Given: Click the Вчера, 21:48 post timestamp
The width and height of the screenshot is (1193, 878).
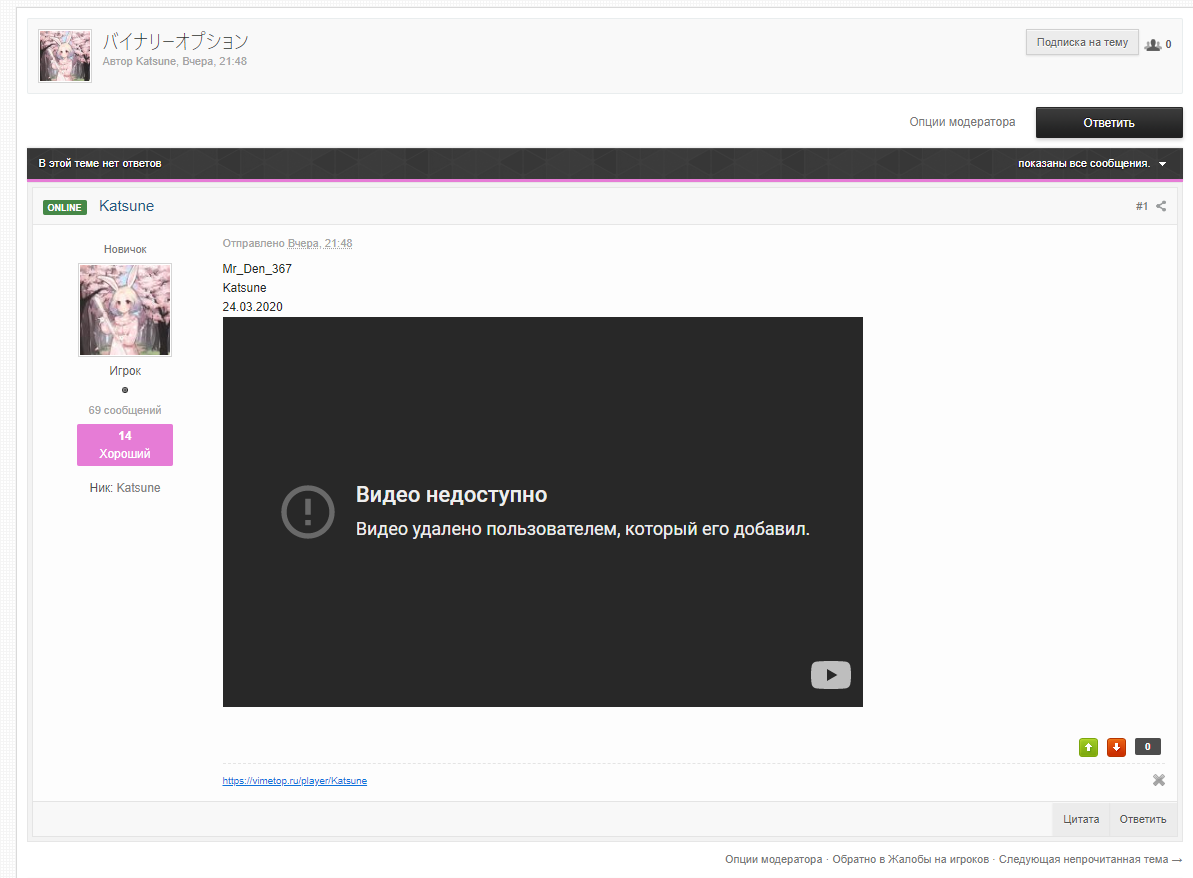Looking at the screenshot, I should pos(320,243).
